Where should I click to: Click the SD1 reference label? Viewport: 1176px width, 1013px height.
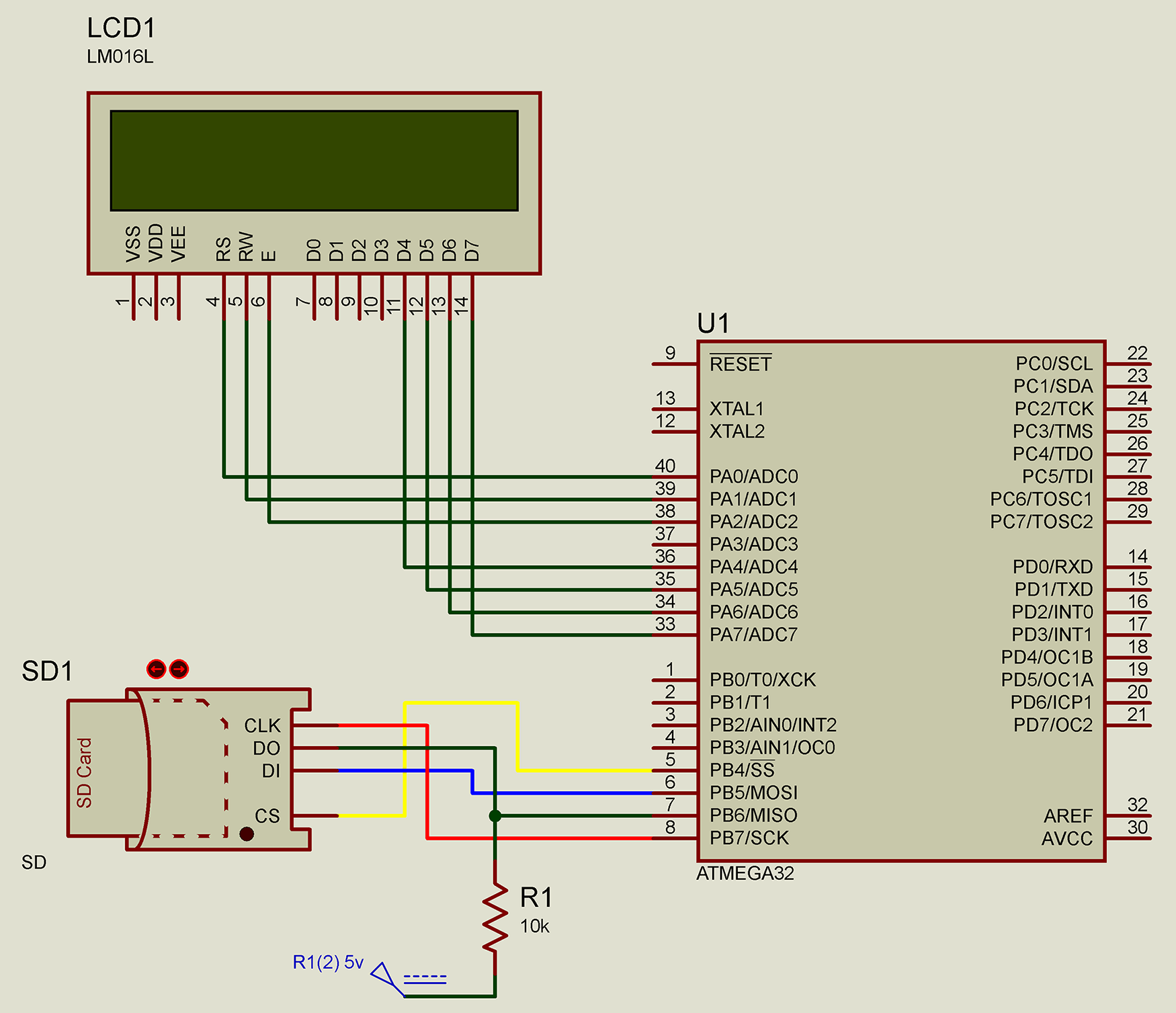tap(47, 671)
